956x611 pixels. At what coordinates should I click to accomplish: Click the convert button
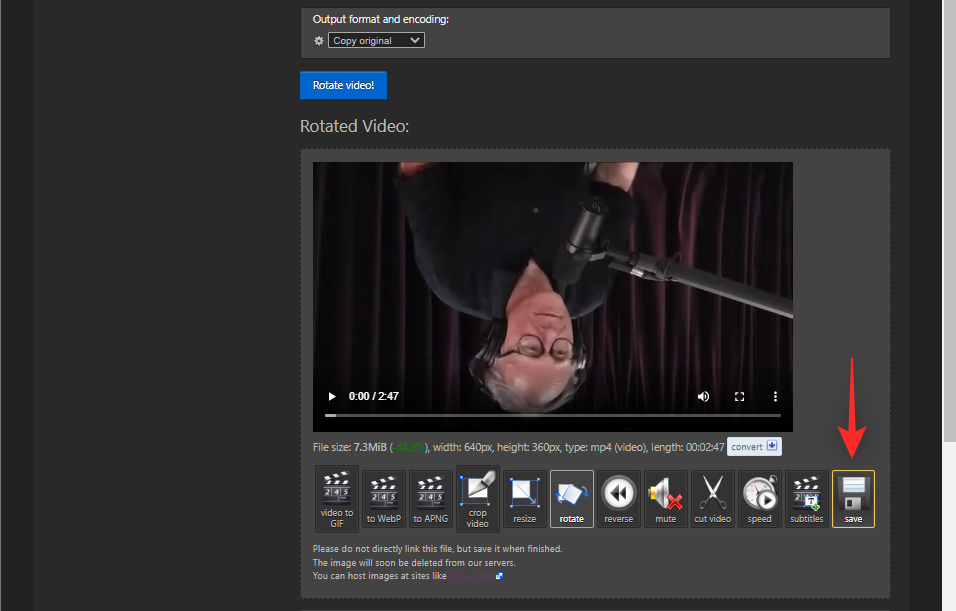[754, 446]
